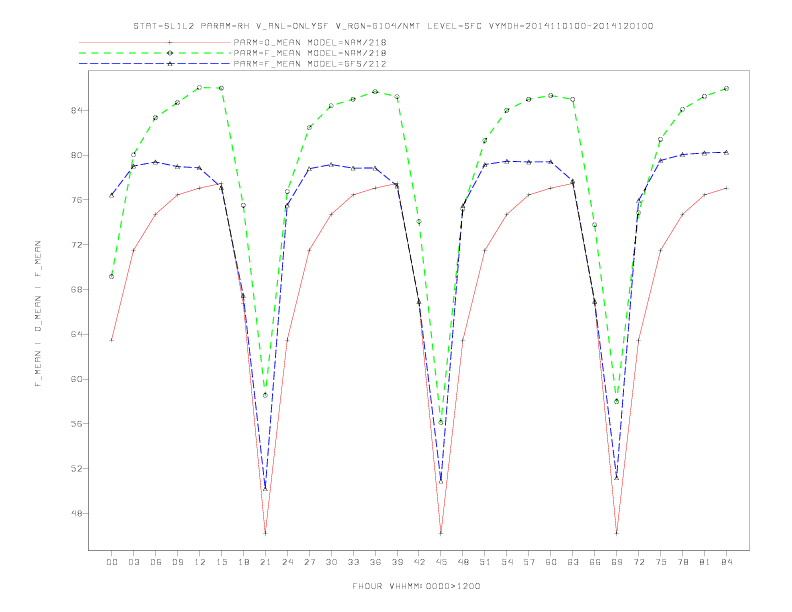This screenshot has height=612, width=792.
Task: Click green circle marker at hour 84
Action: point(727,88)
